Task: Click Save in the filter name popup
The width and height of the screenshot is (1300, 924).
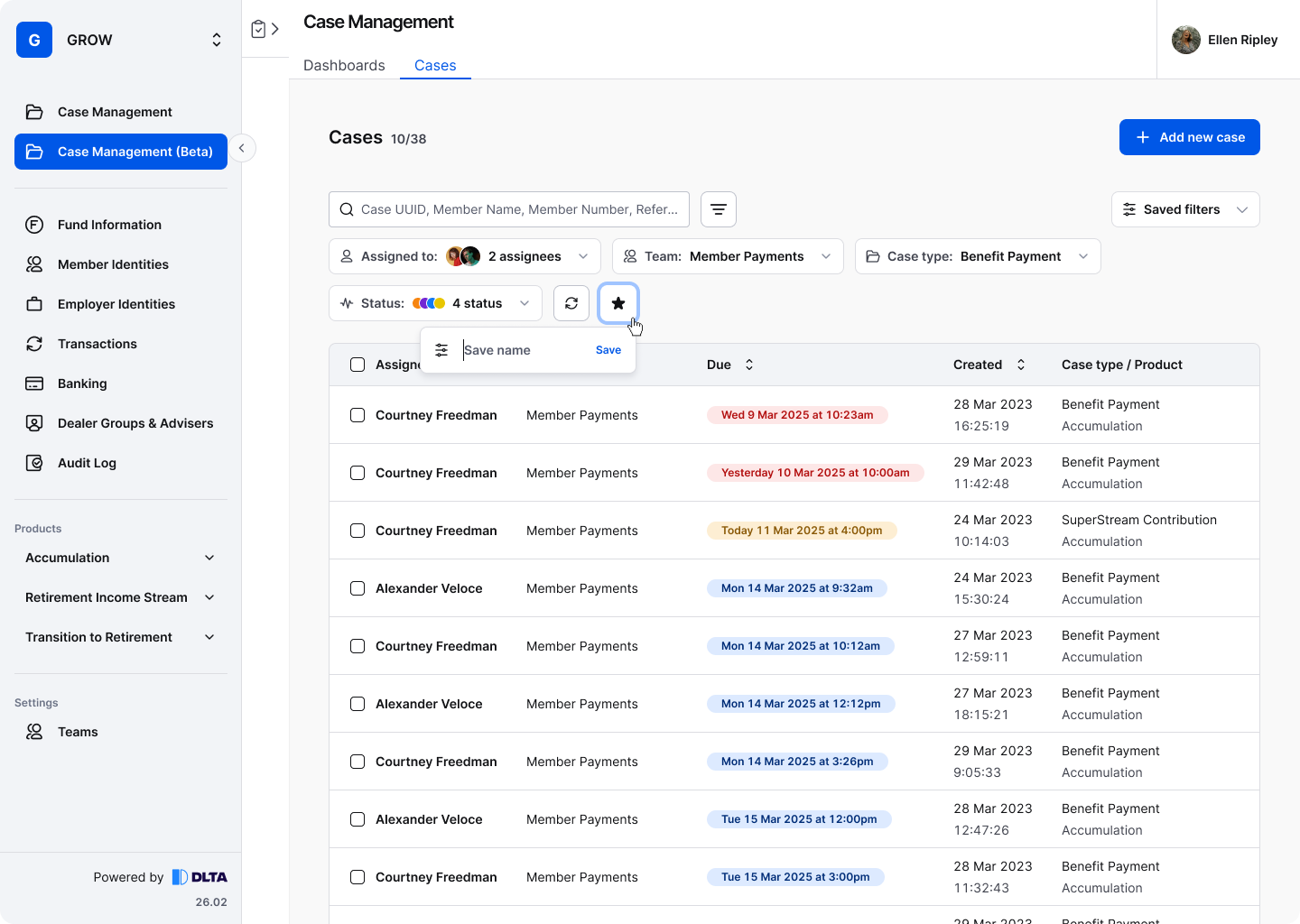Action: [608, 350]
